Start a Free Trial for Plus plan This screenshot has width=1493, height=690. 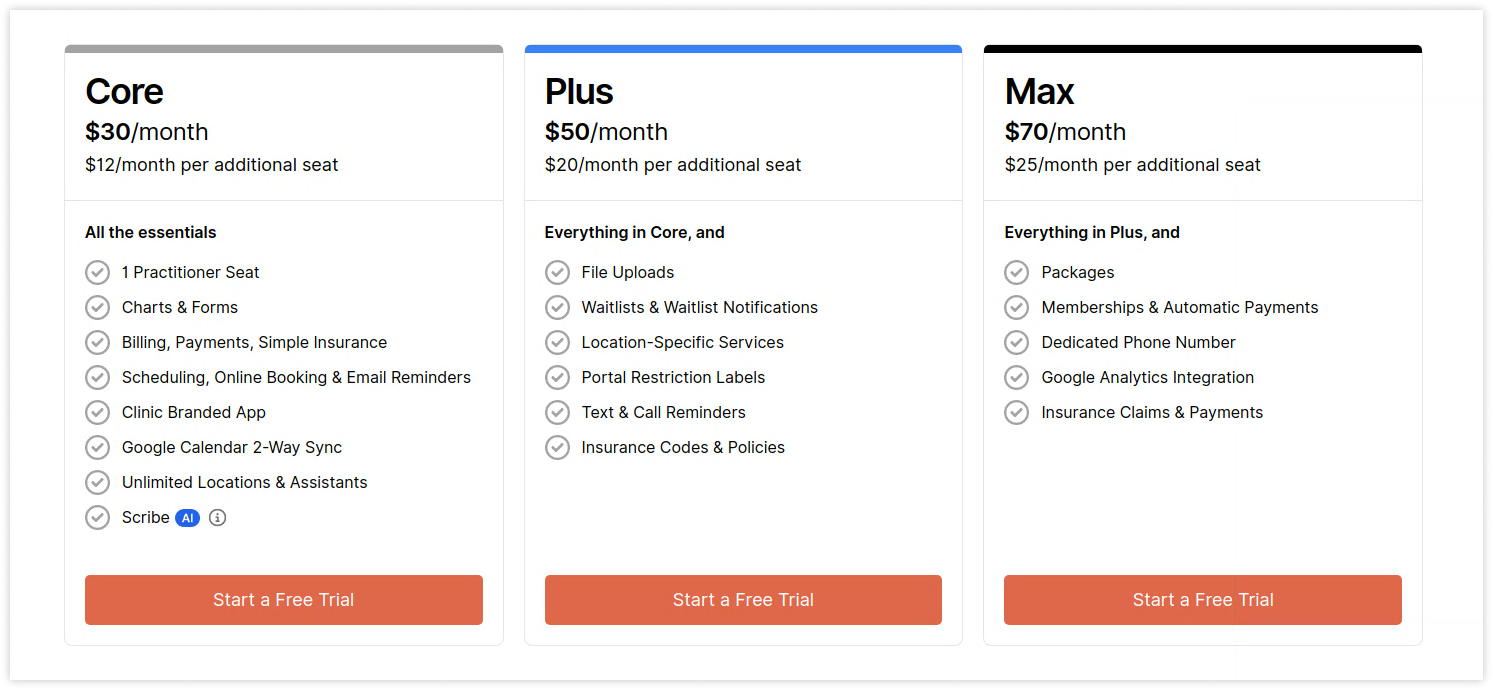coord(743,600)
